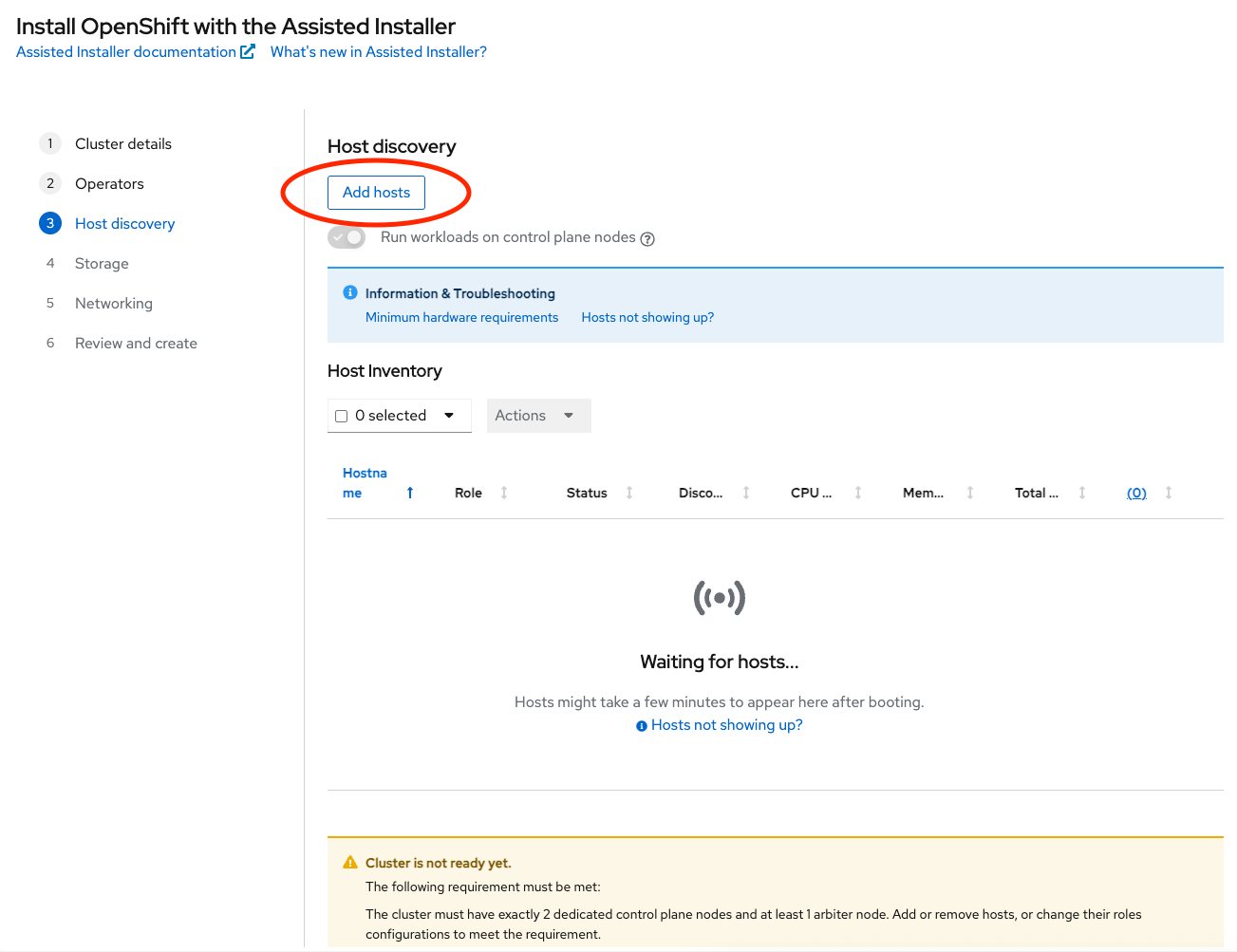
Task: Click the warning triangle on Cluster is not ready
Action: pos(349,863)
